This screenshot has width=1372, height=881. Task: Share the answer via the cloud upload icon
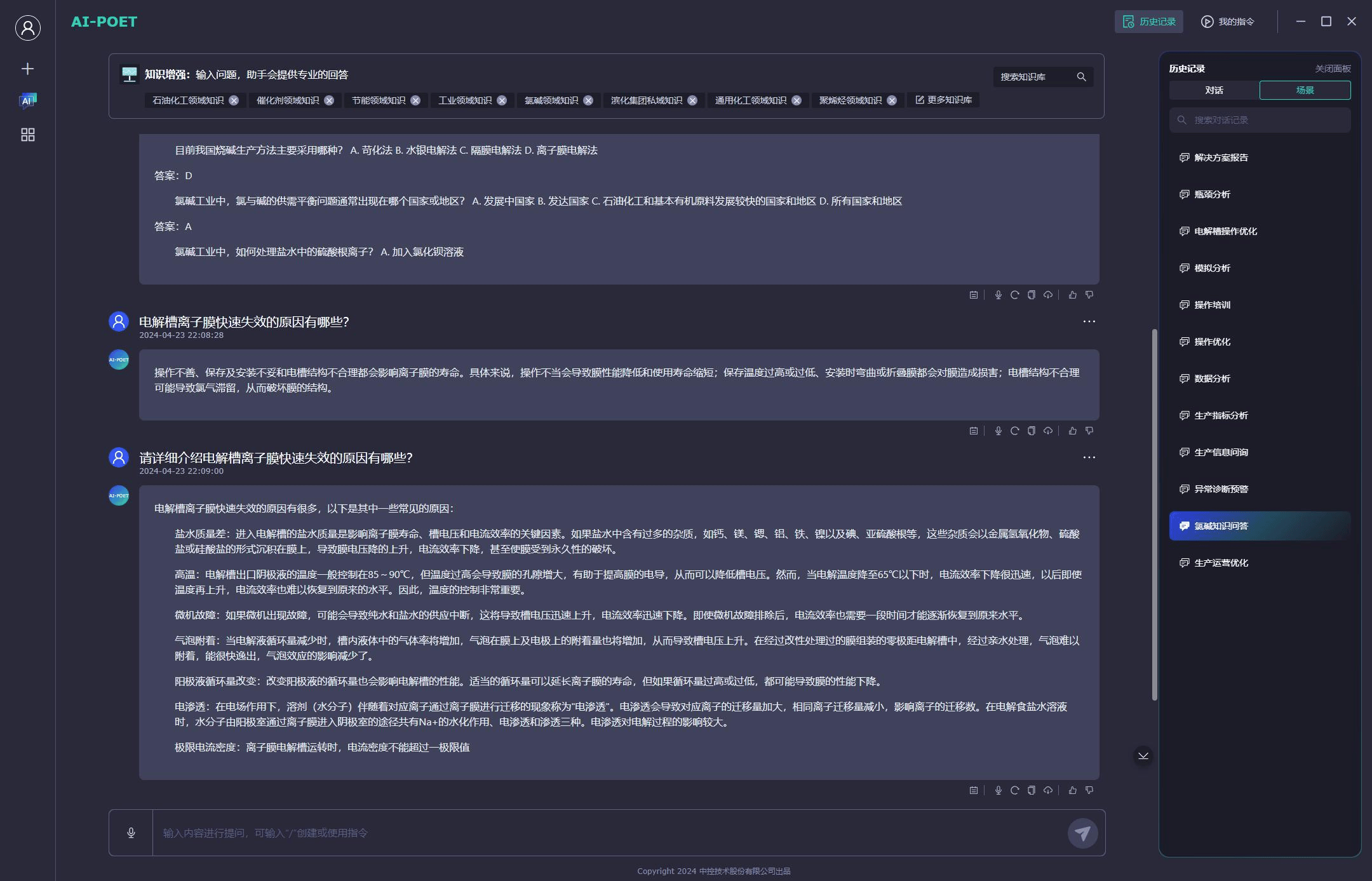pyautogui.click(x=1047, y=790)
